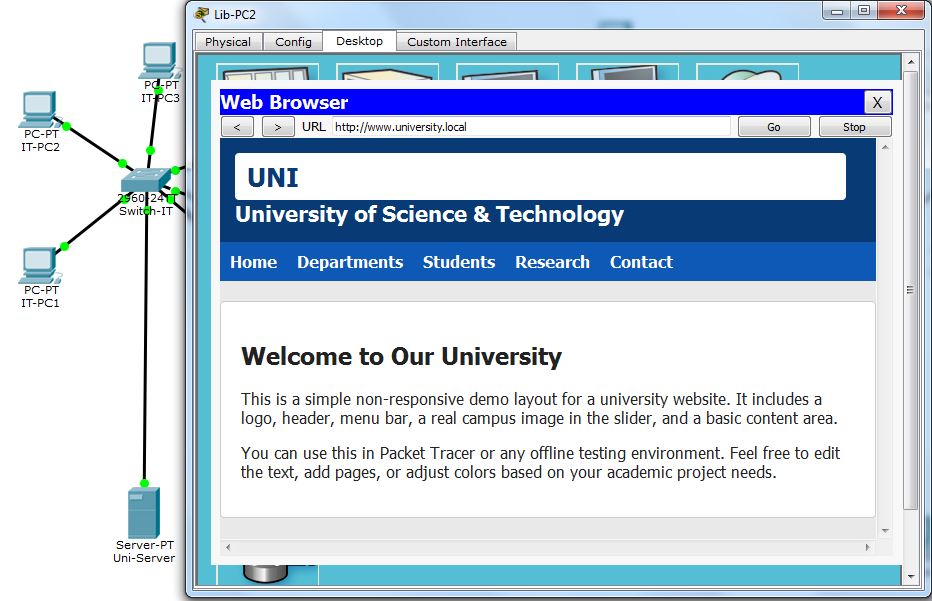Go to the Research page link

(x=552, y=262)
